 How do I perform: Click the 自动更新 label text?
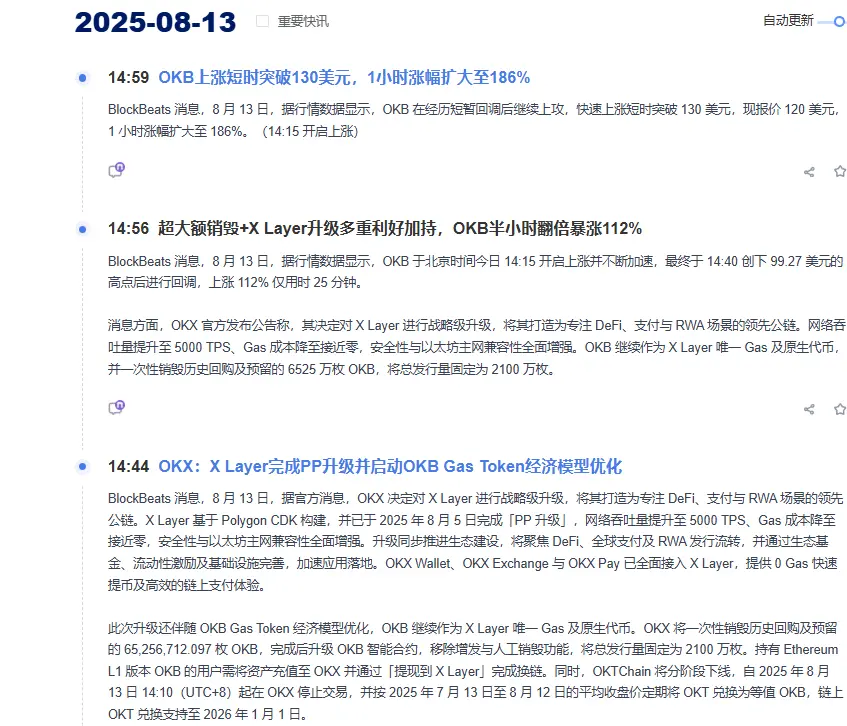[x=788, y=21]
